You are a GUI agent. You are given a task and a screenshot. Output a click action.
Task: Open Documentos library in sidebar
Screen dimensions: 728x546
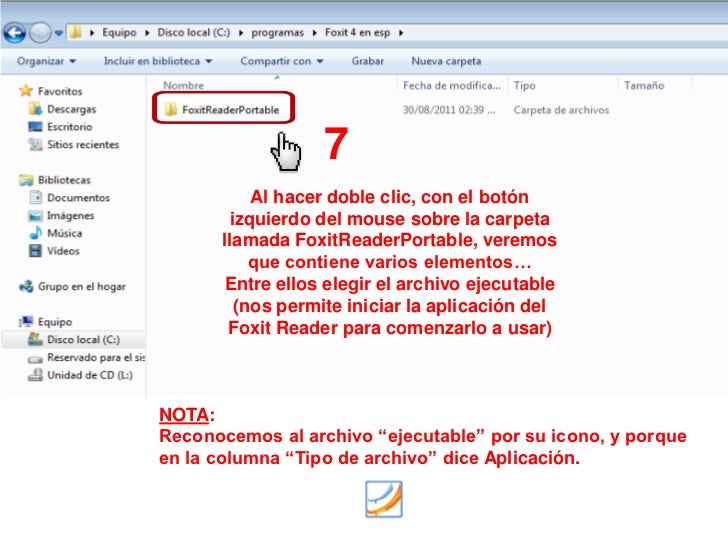tap(78, 198)
